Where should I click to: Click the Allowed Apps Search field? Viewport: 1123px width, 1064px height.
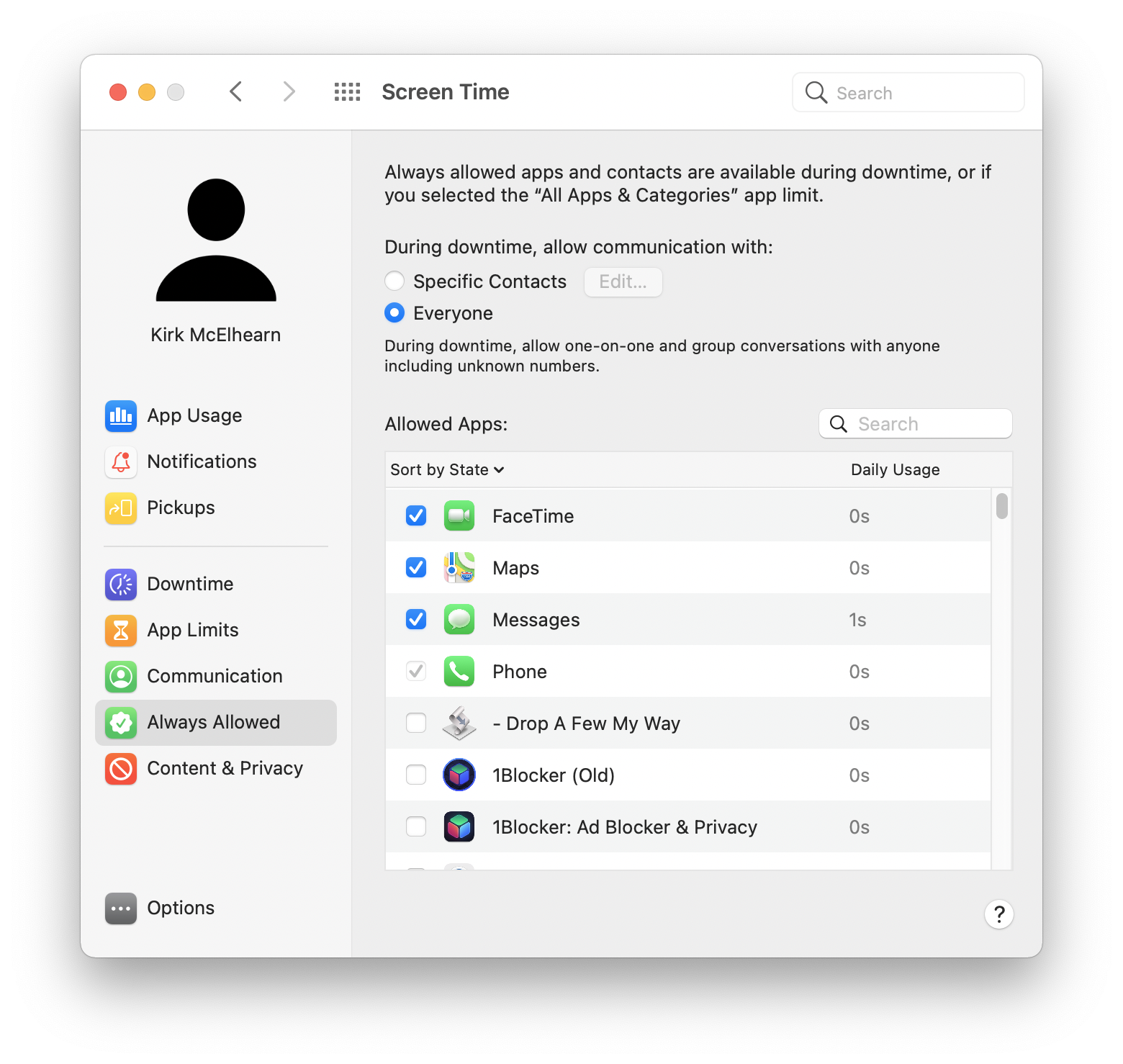click(x=916, y=424)
